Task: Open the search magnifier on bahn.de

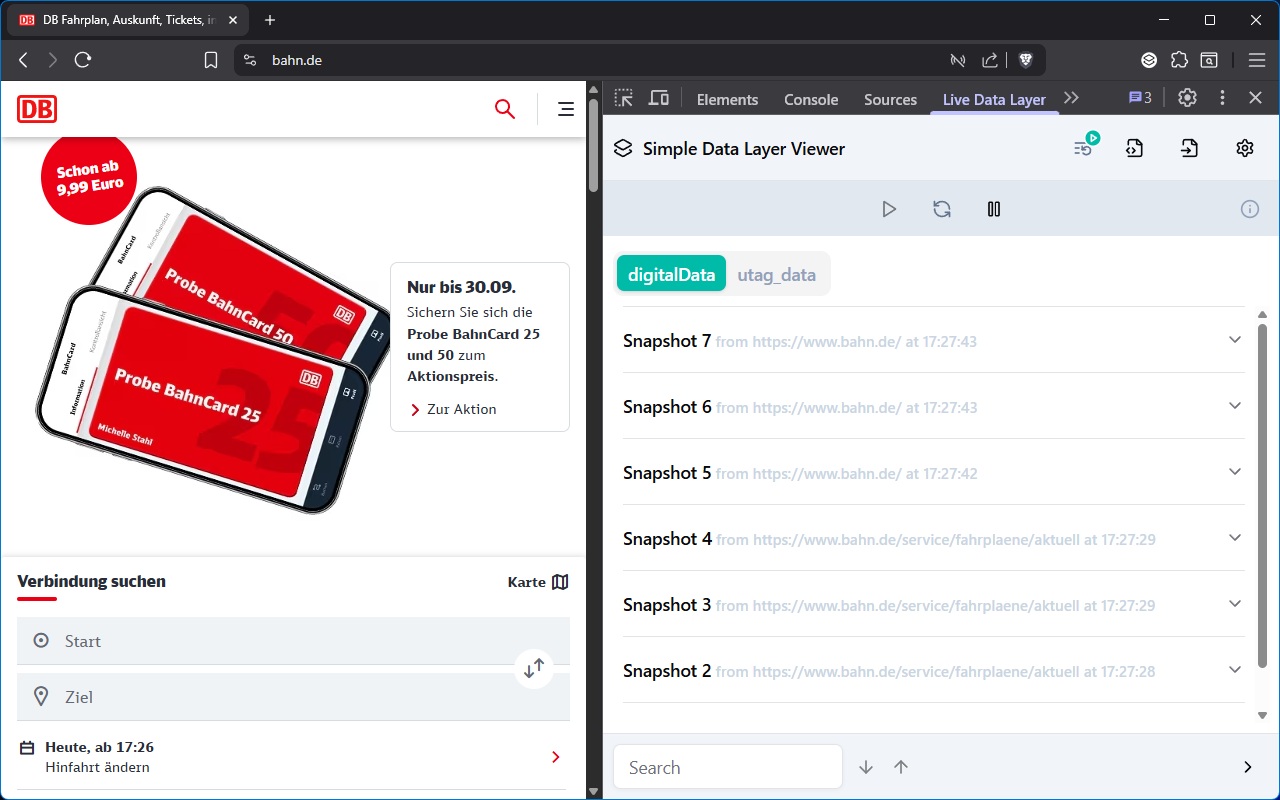Action: (505, 109)
